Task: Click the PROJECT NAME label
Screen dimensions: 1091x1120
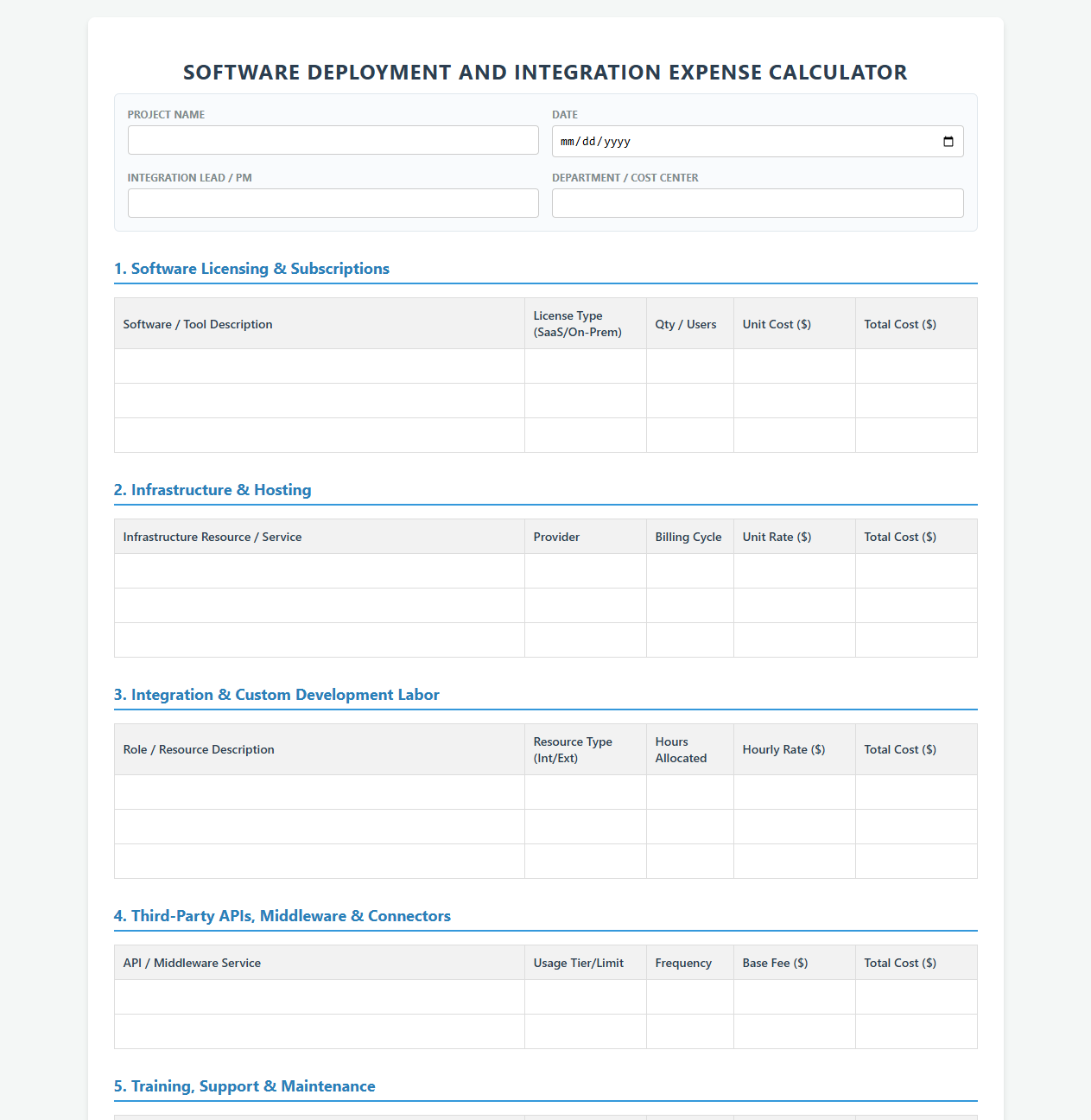Action: coord(166,115)
